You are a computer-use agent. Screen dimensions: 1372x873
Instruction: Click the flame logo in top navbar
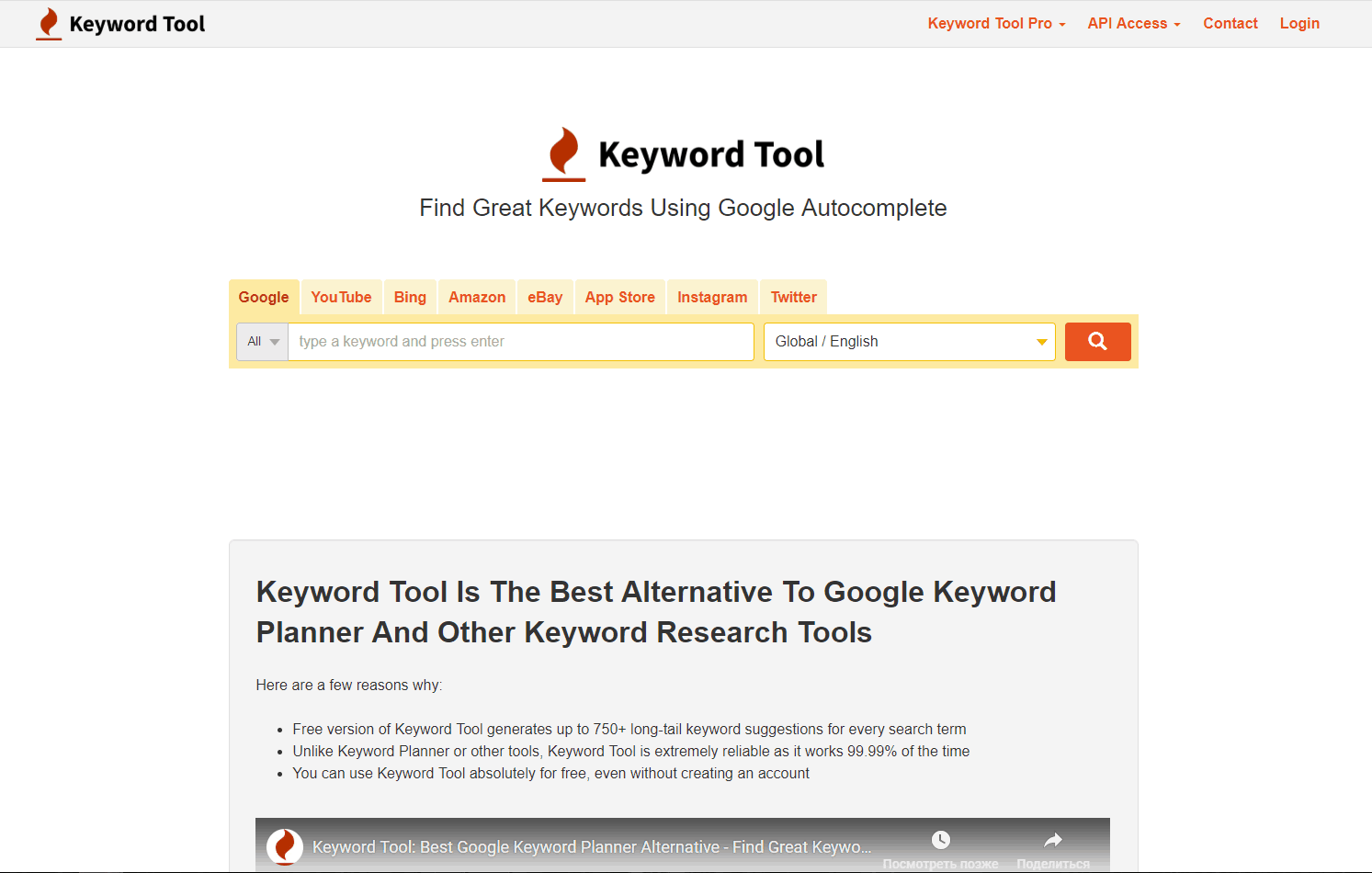(x=49, y=24)
